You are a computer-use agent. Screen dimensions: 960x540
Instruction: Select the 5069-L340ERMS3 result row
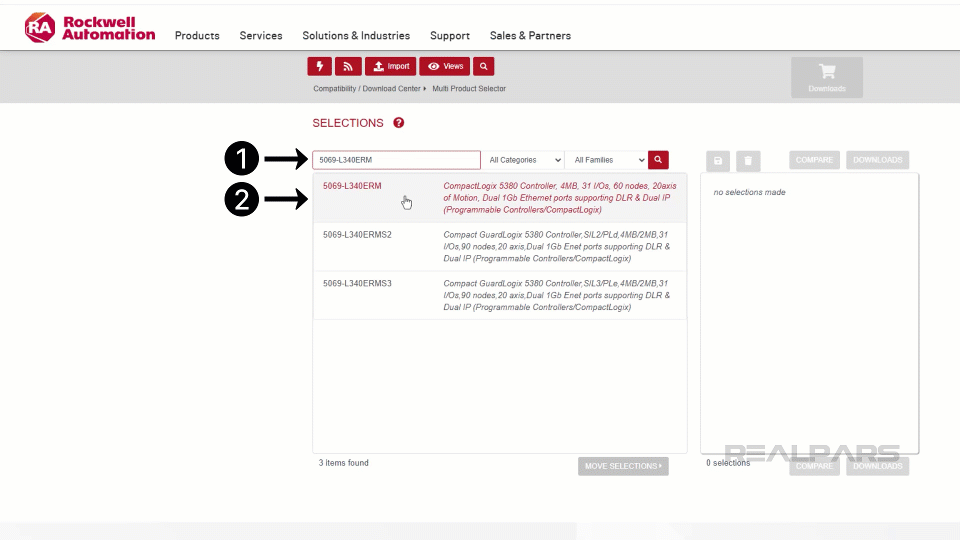click(500, 295)
